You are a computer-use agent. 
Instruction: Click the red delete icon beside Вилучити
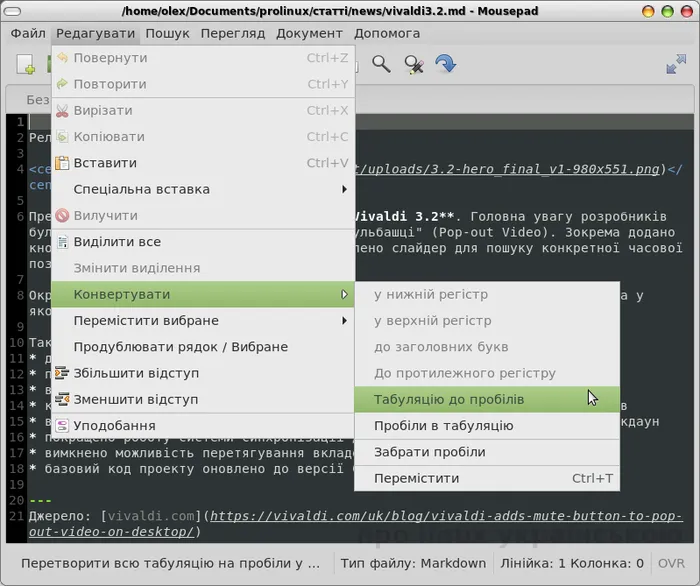point(62,216)
